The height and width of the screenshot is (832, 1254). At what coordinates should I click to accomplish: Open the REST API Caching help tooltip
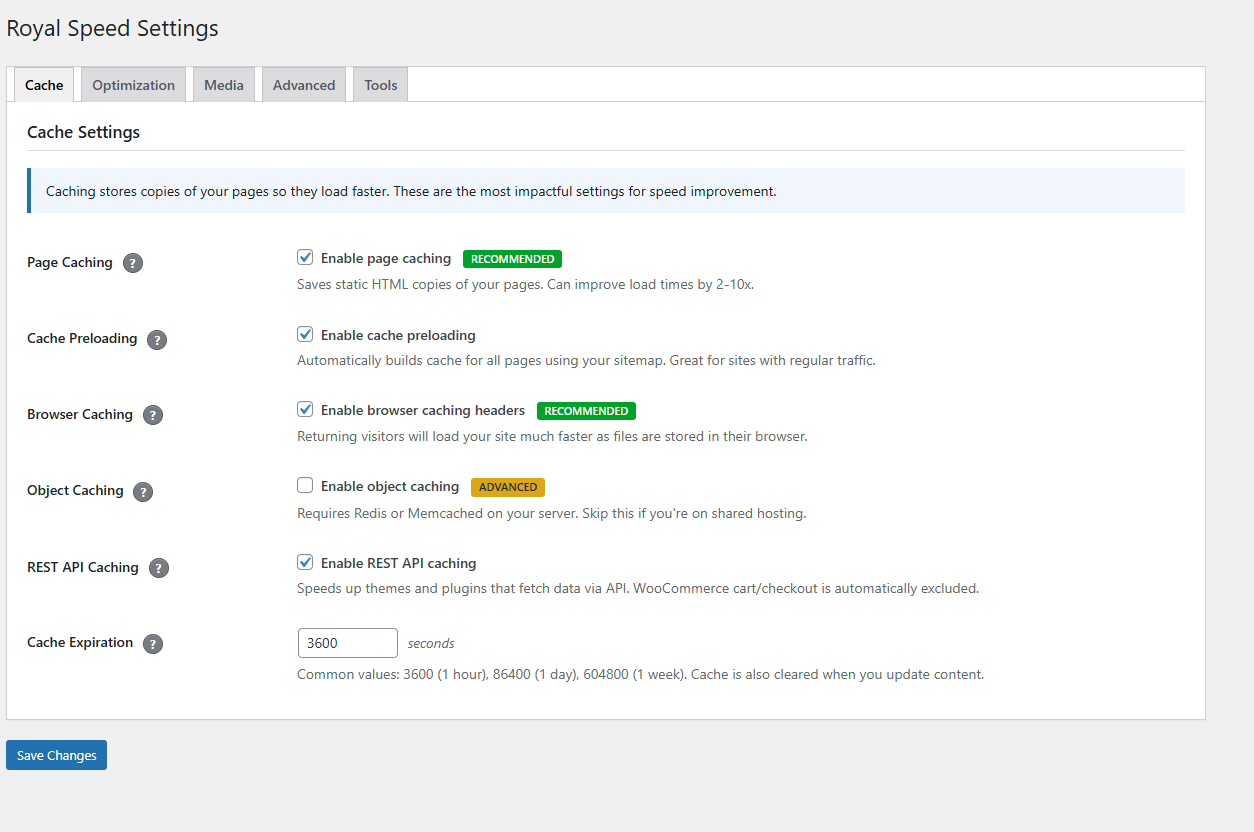tap(159, 568)
